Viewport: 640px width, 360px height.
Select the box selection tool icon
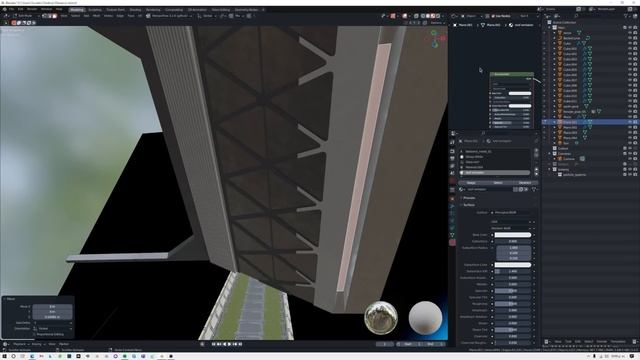tap(14, 23)
